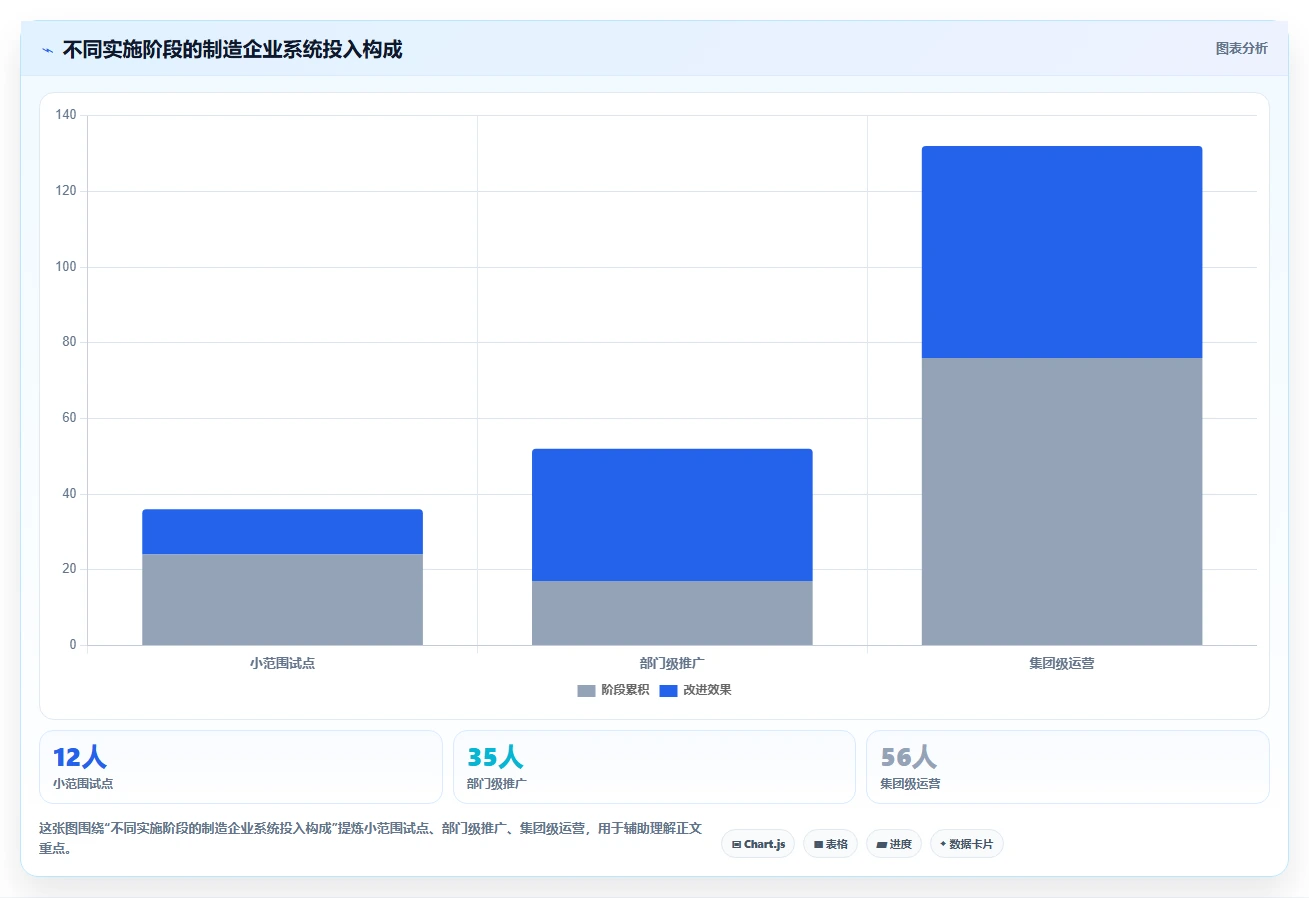Toggle the 阶段累积 legend item

click(613, 690)
